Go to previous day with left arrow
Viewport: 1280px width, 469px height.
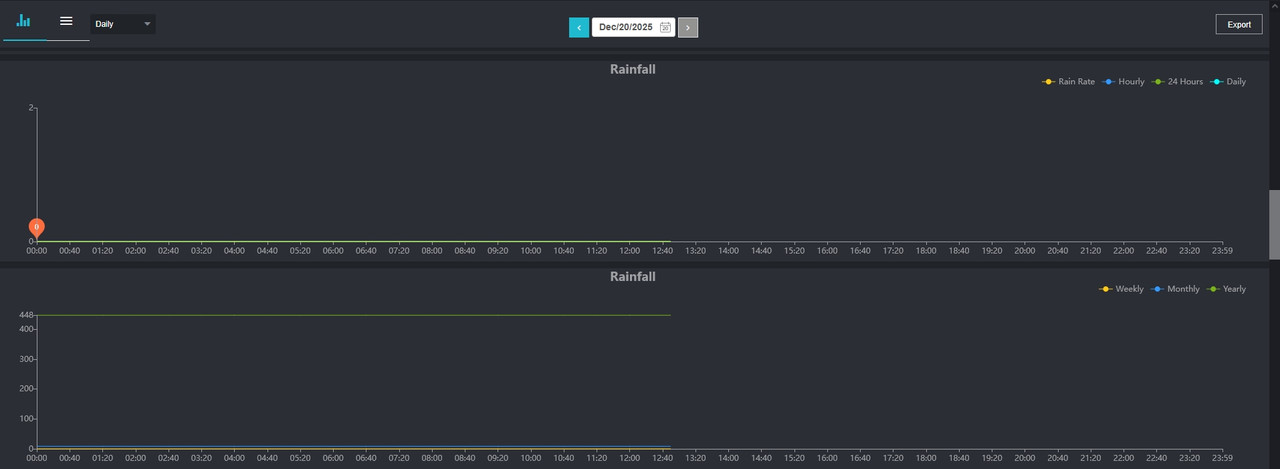(x=579, y=27)
